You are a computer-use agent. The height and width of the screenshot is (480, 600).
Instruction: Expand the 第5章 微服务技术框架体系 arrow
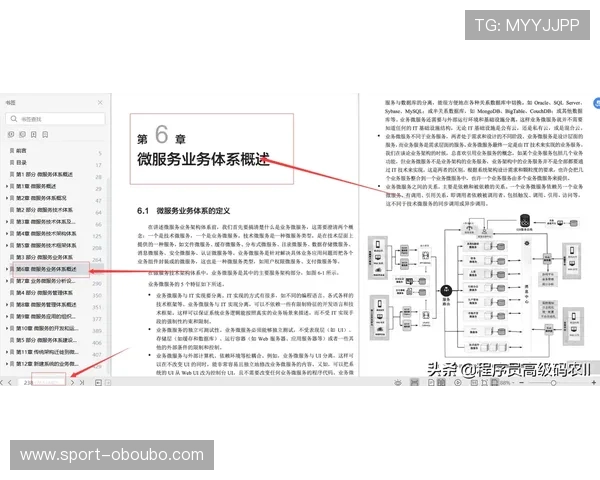(x=7, y=245)
